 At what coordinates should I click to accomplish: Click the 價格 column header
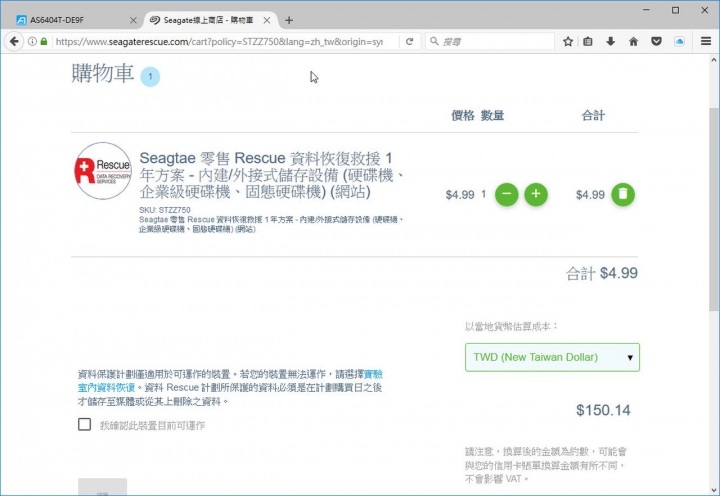tap(463, 115)
